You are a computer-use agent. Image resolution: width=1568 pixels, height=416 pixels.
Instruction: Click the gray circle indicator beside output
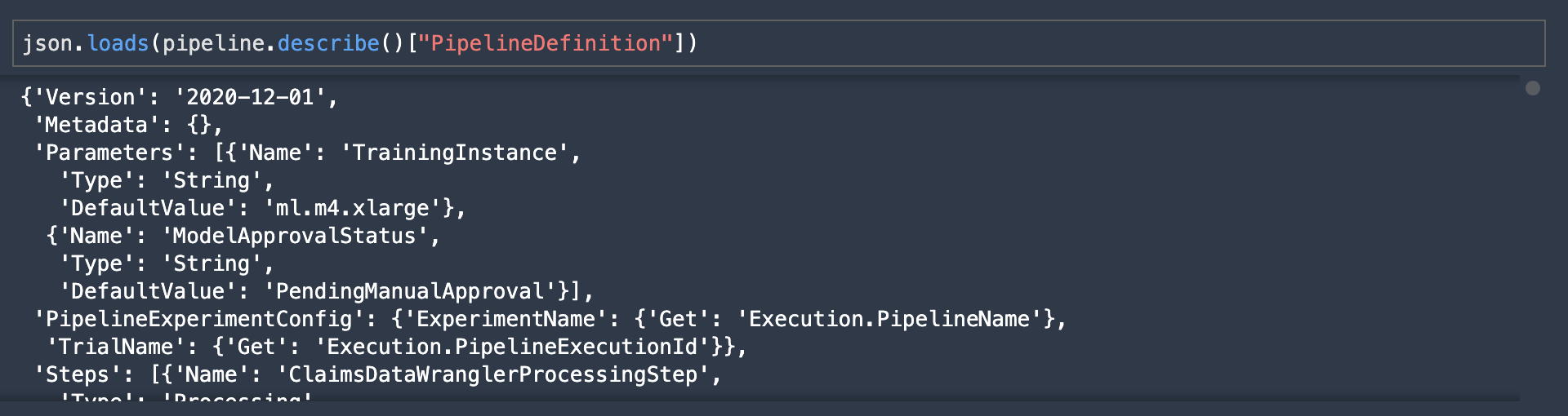[1533, 88]
